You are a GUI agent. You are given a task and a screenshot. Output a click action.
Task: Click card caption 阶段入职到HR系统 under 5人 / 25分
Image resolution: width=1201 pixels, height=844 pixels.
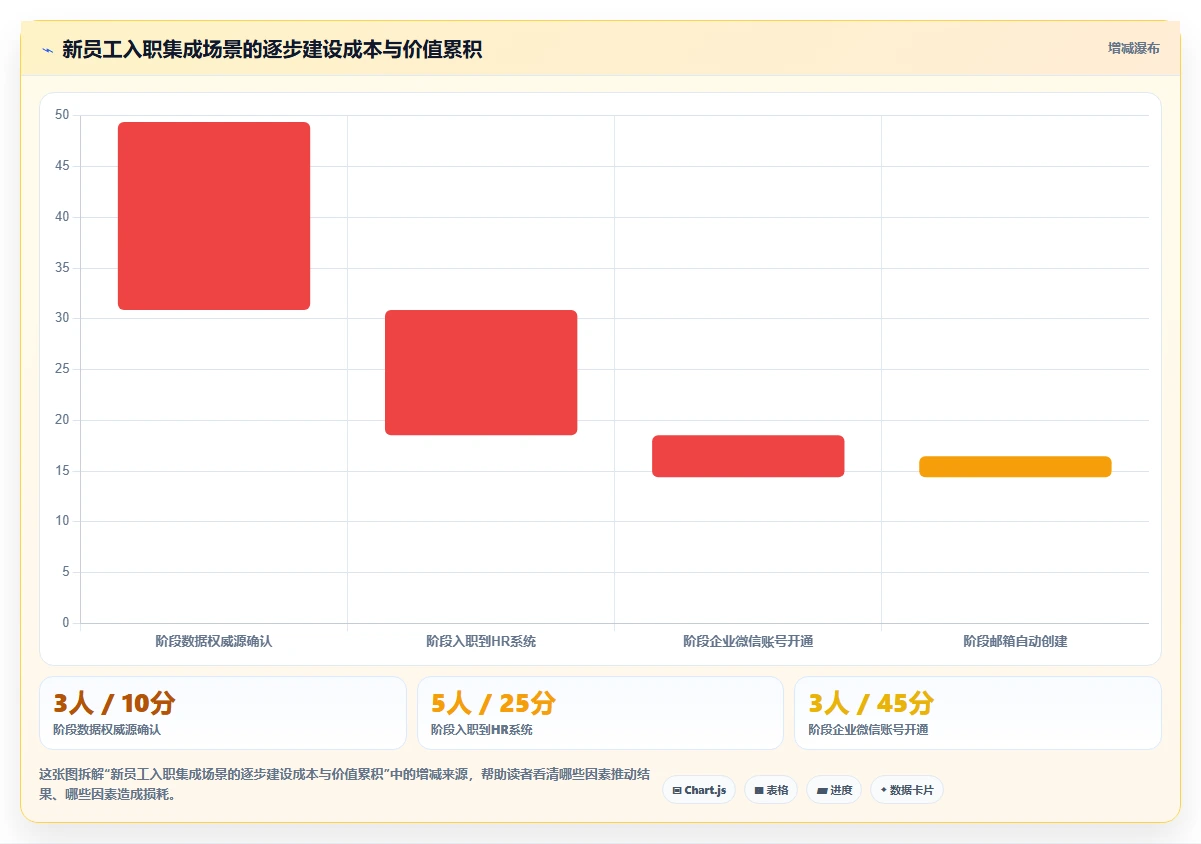[482, 730]
